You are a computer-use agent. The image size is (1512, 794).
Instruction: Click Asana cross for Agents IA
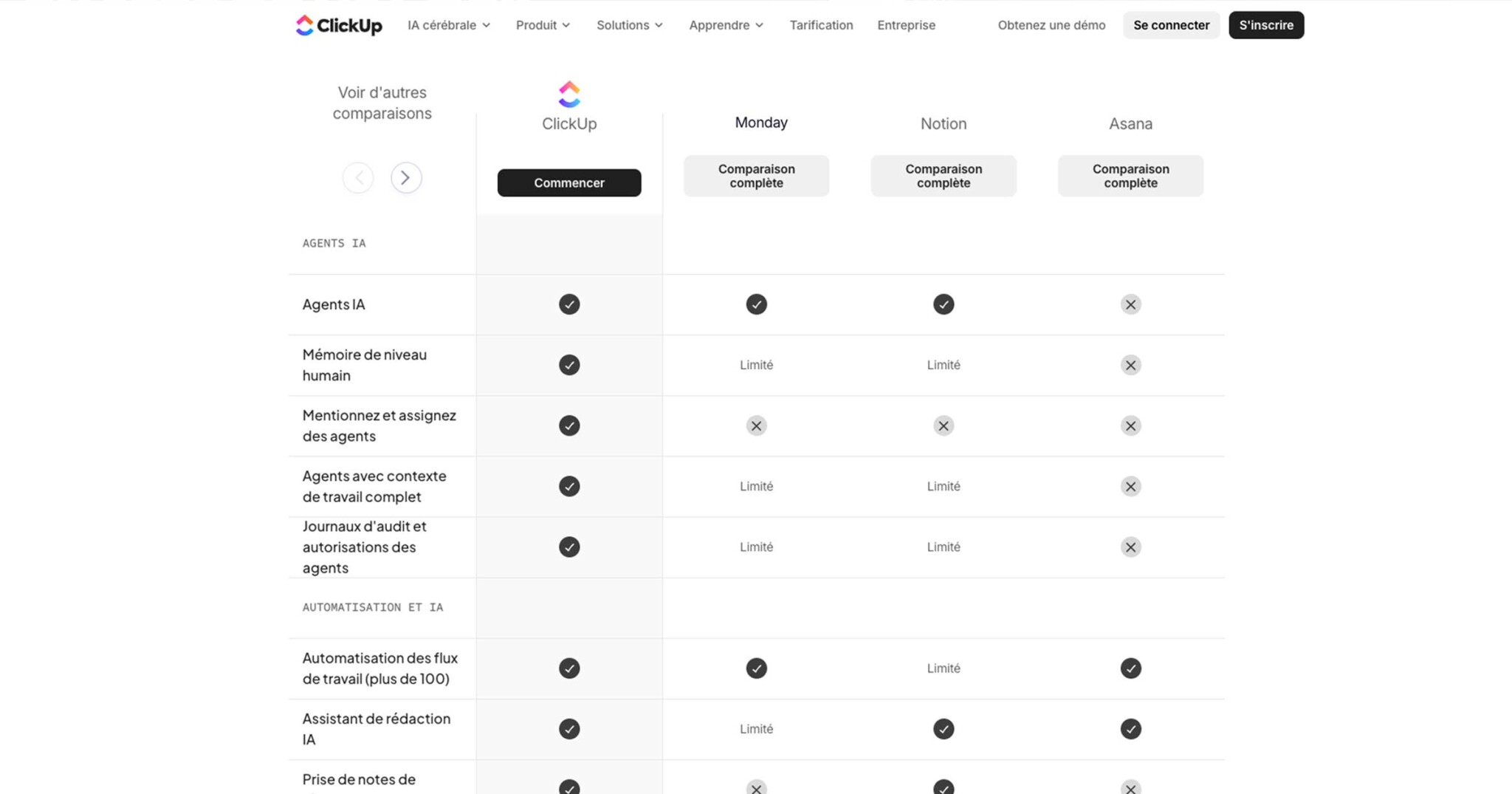click(1130, 304)
